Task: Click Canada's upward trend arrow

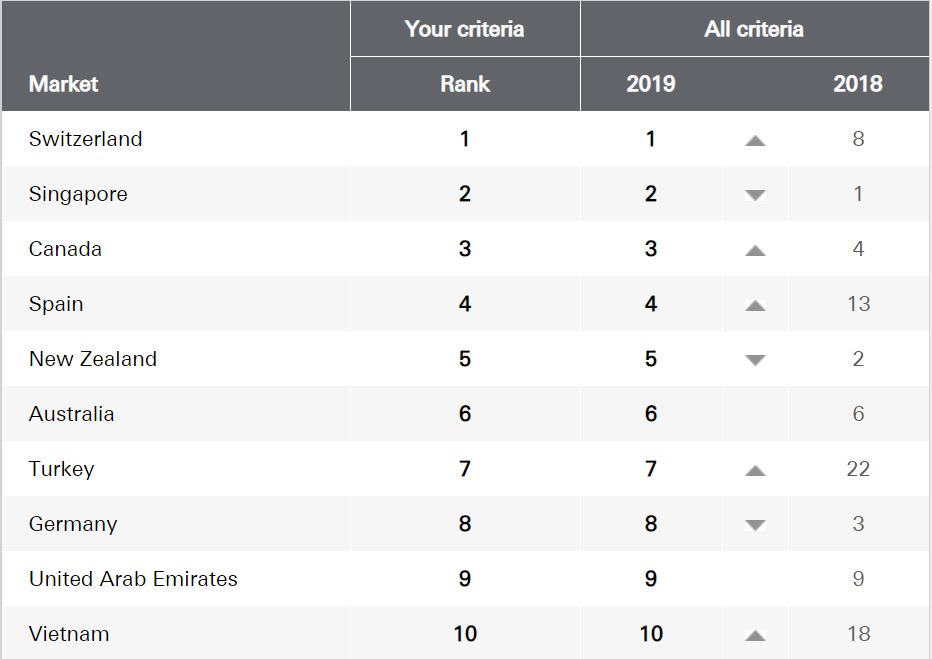Action: 755,250
